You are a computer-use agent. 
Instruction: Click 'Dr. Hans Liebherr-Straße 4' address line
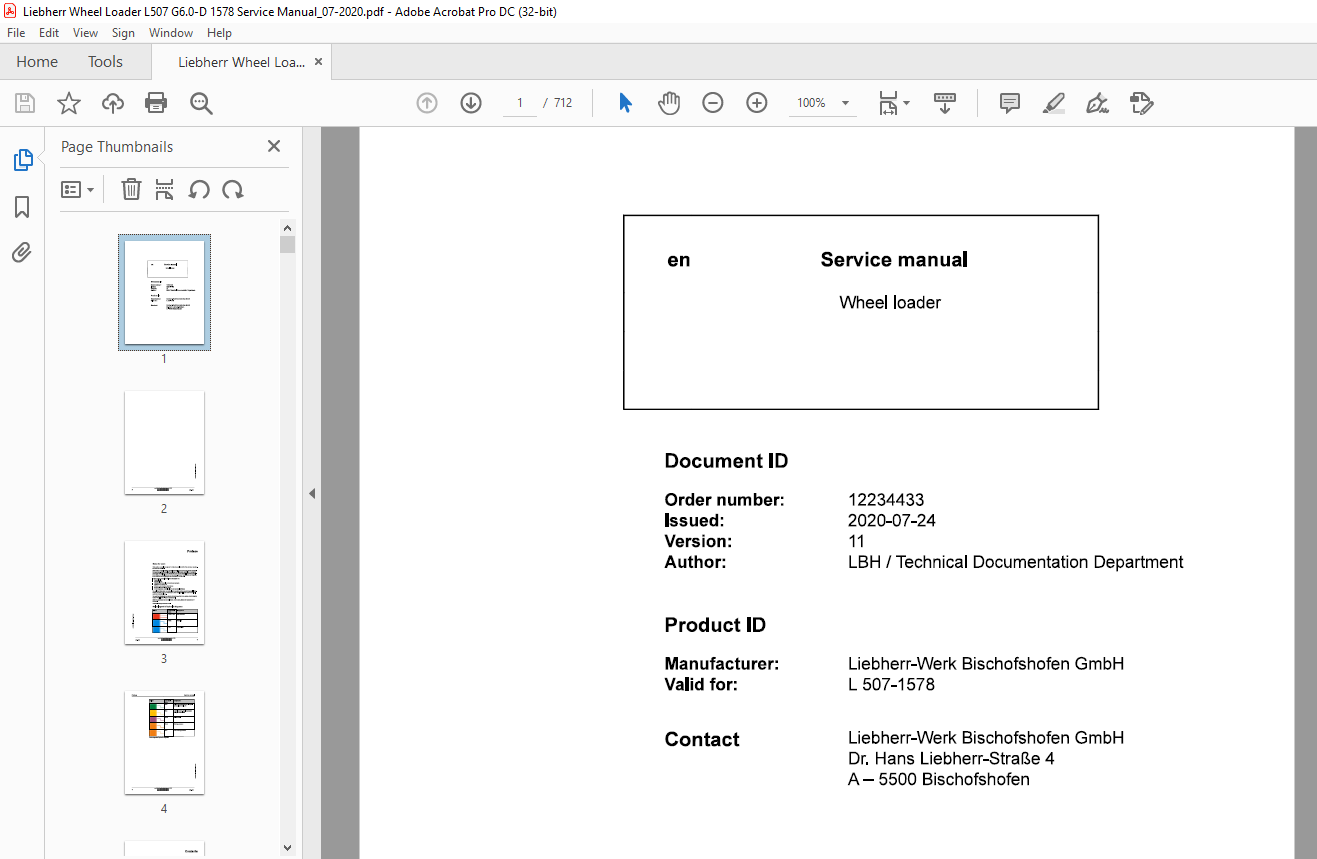point(951,758)
